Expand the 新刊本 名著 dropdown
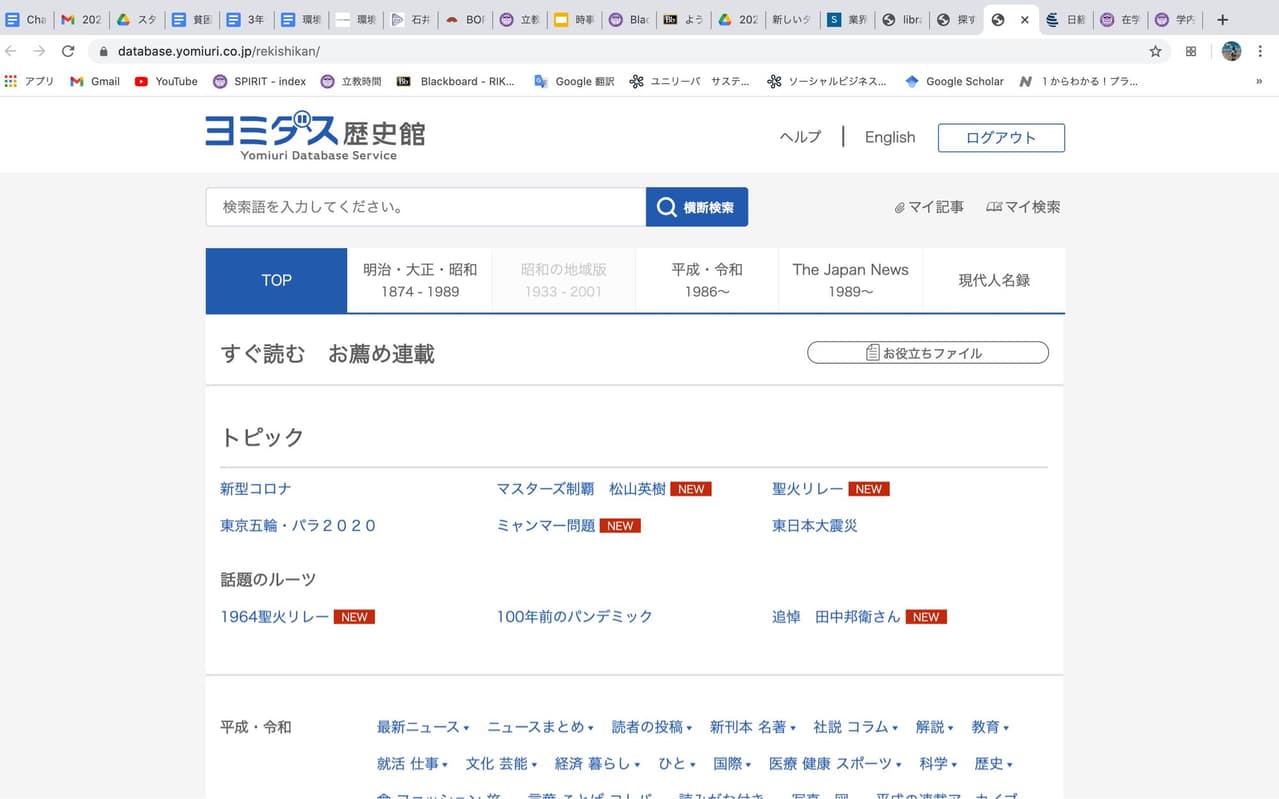 (753, 727)
